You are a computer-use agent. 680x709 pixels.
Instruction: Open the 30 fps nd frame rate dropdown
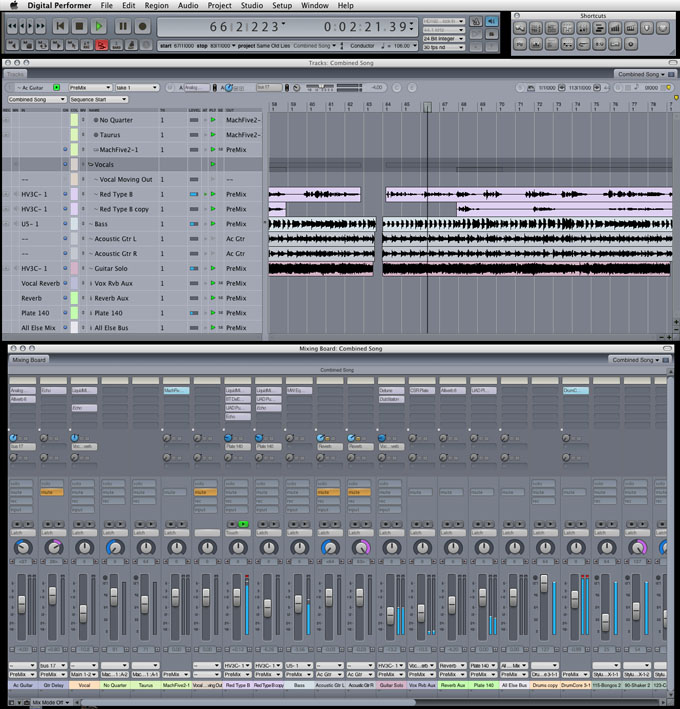(x=444, y=47)
